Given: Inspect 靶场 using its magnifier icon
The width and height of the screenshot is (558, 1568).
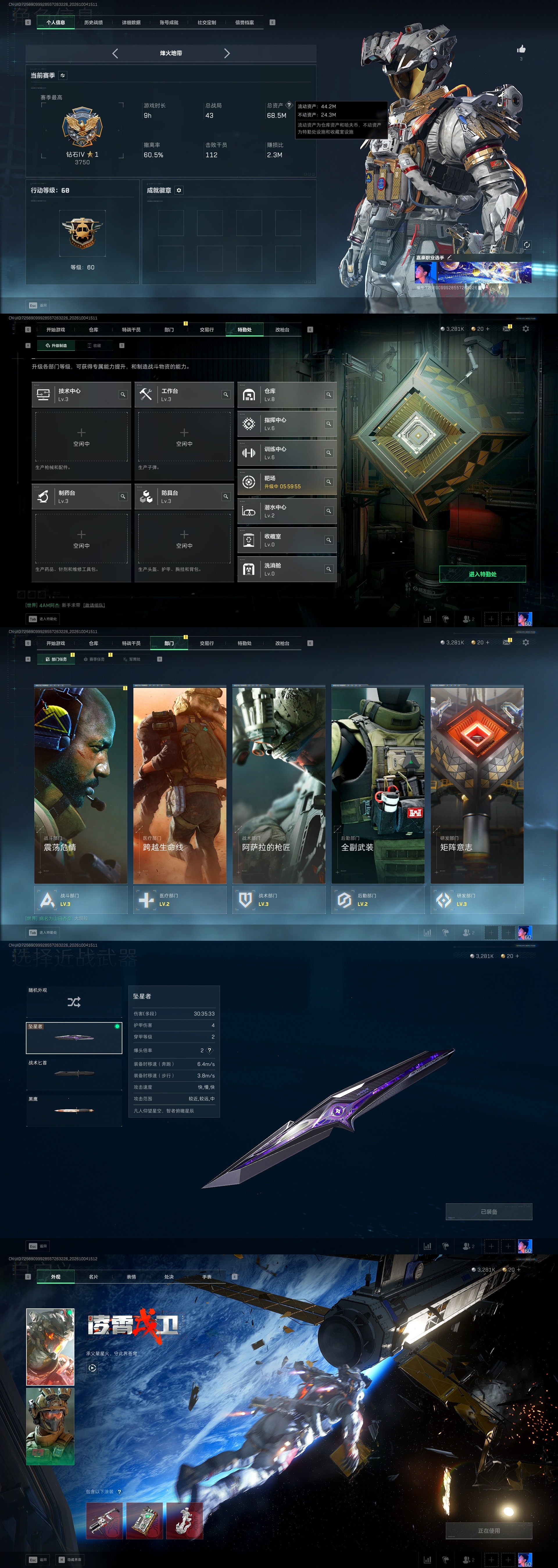Looking at the screenshot, I should click(328, 481).
